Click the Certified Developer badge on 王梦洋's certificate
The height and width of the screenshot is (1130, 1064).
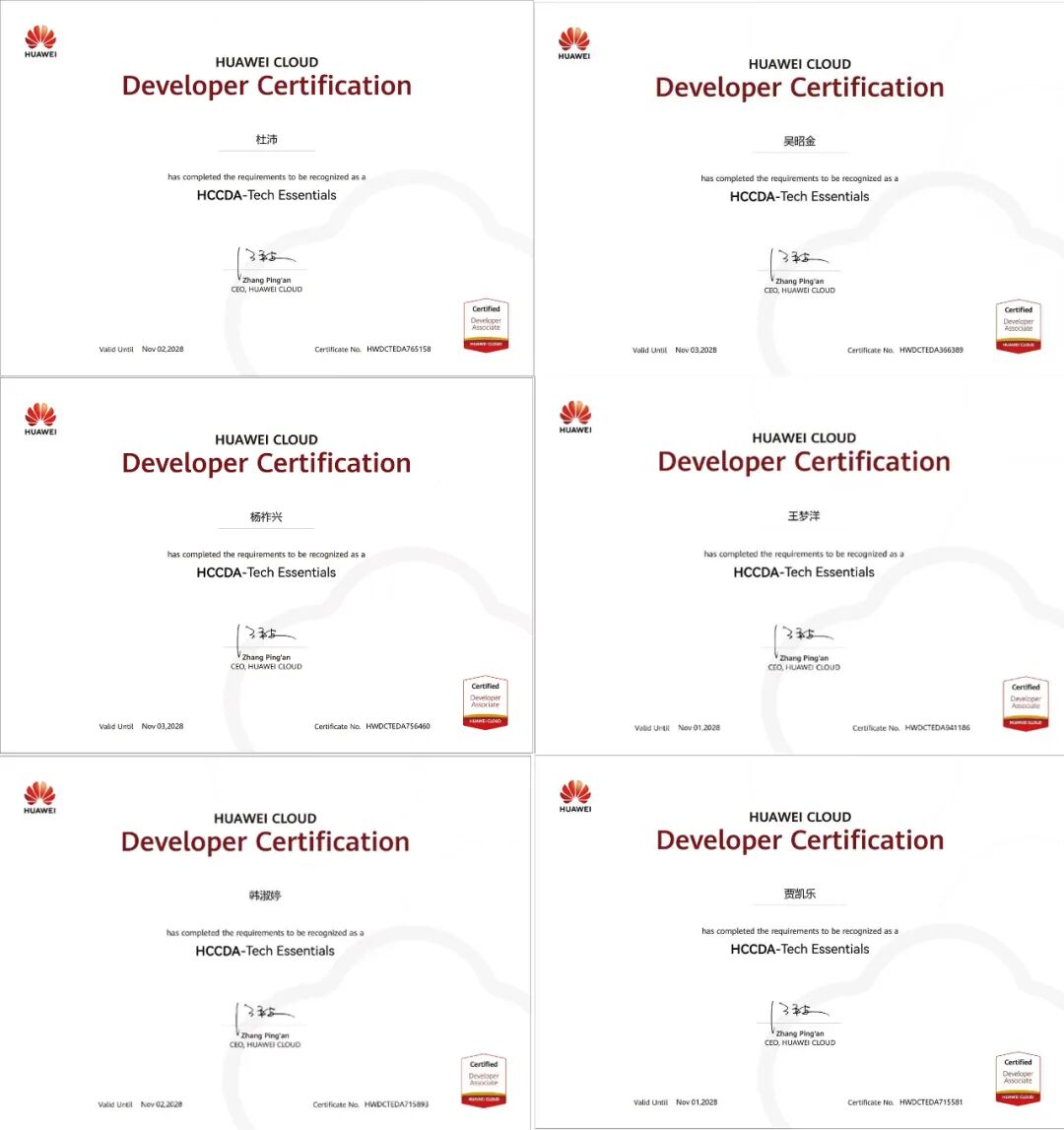coord(1025,703)
